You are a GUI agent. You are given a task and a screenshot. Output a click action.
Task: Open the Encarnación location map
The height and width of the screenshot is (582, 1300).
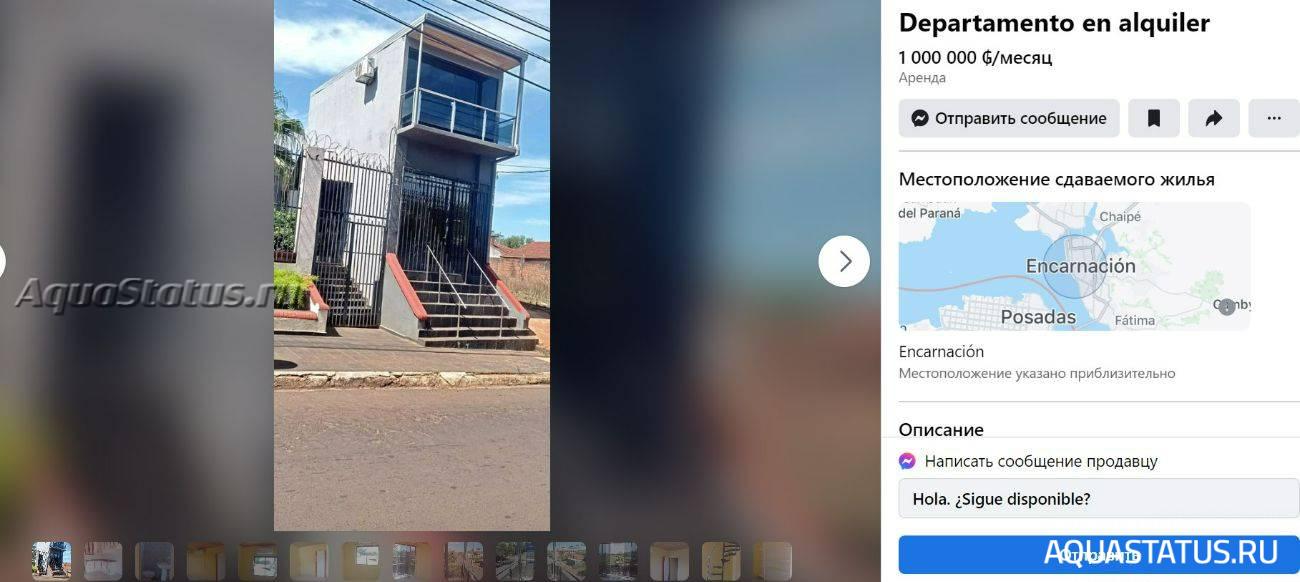click(x=1074, y=266)
